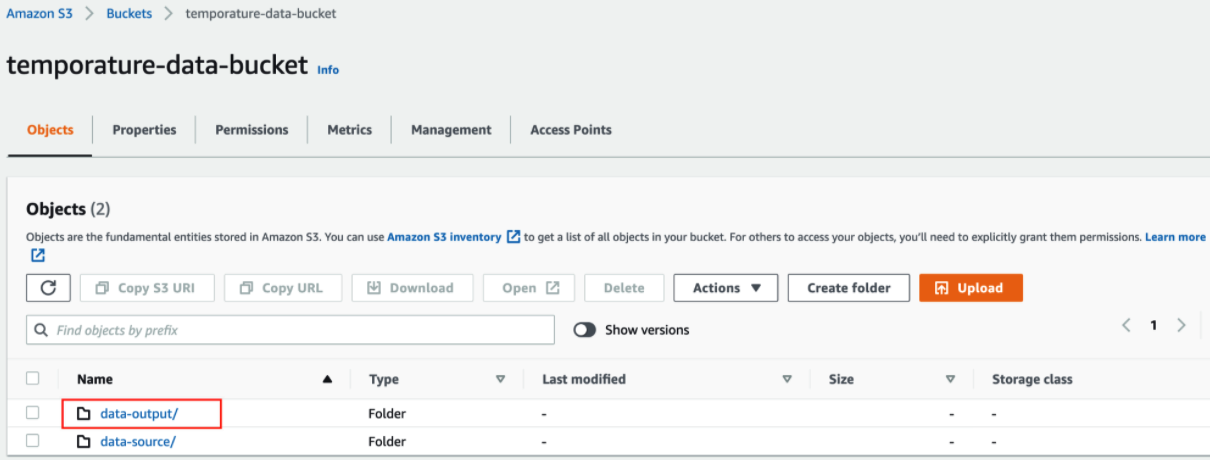Open the data-output folder icon
This screenshot has height=460, width=1210.
tap(84, 413)
